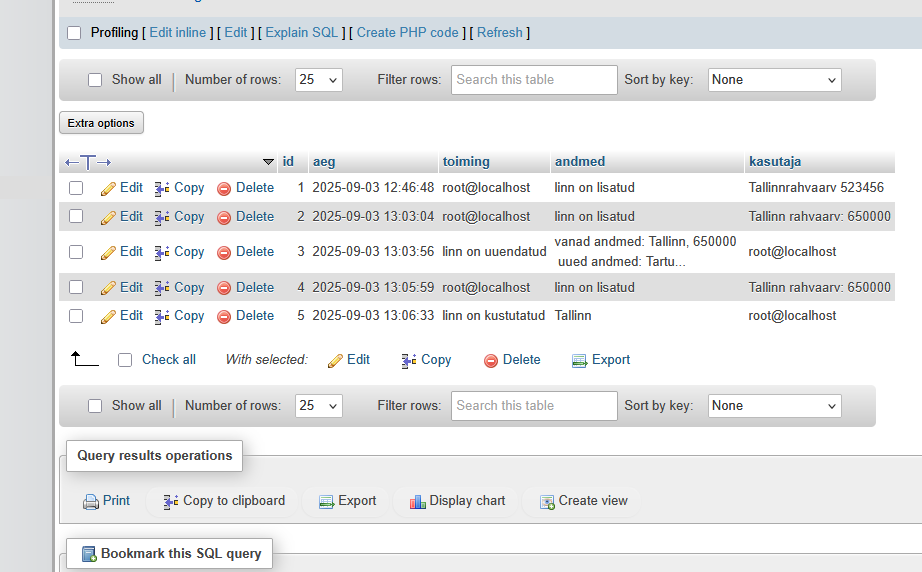Click the Create view icon
This screenshot has width=922, height=572.
point(547,502)
